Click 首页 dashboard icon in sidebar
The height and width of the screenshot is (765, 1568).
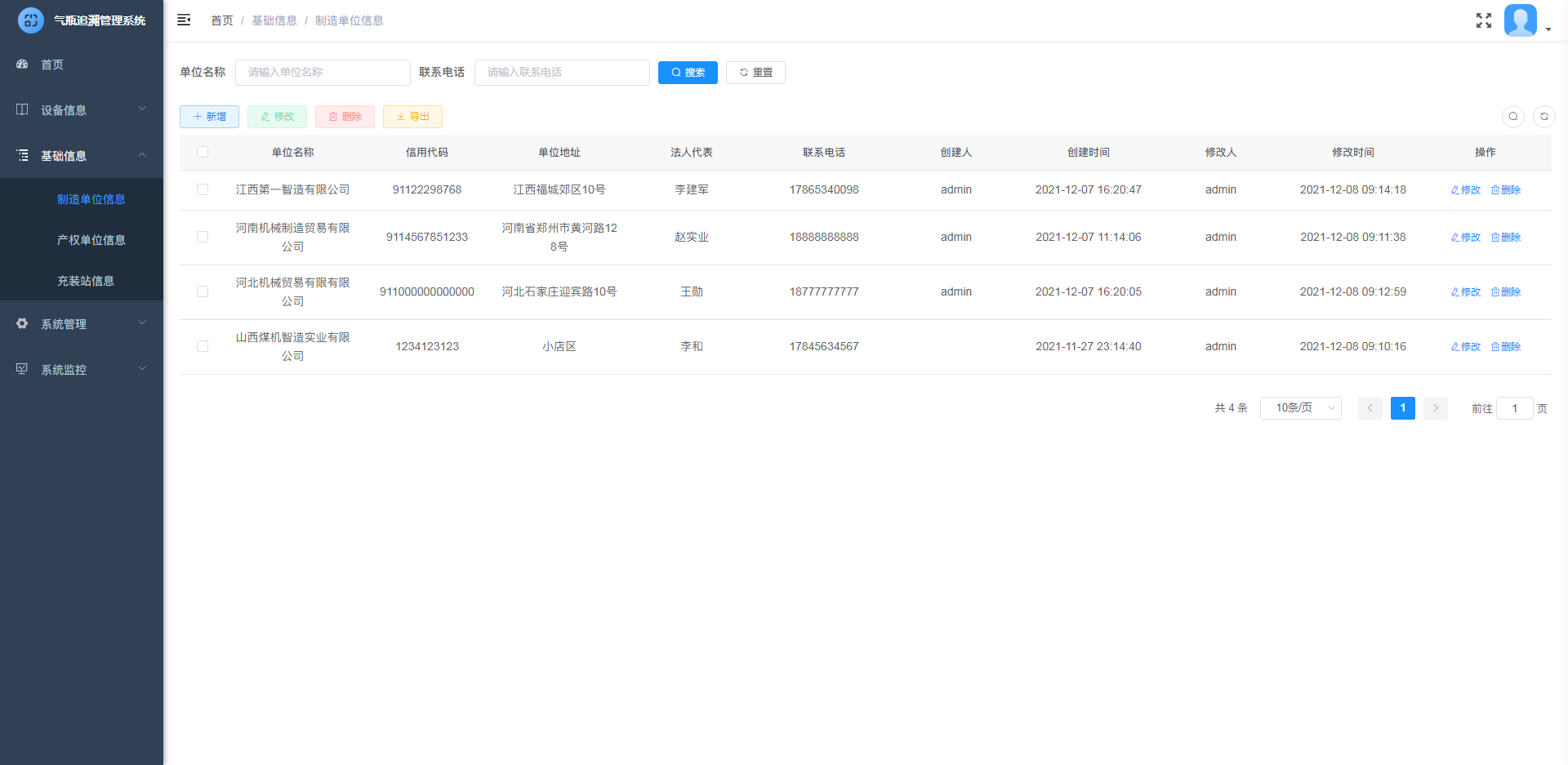point(22,64)
